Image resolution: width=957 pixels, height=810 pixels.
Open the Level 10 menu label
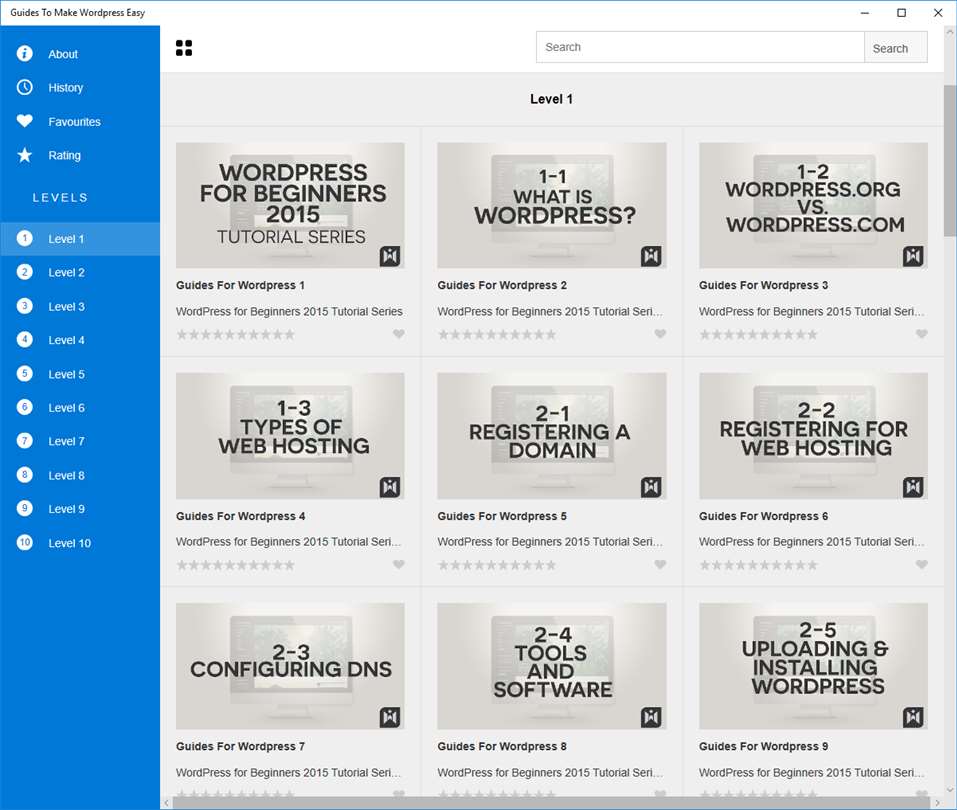click(x=70, y=543)
